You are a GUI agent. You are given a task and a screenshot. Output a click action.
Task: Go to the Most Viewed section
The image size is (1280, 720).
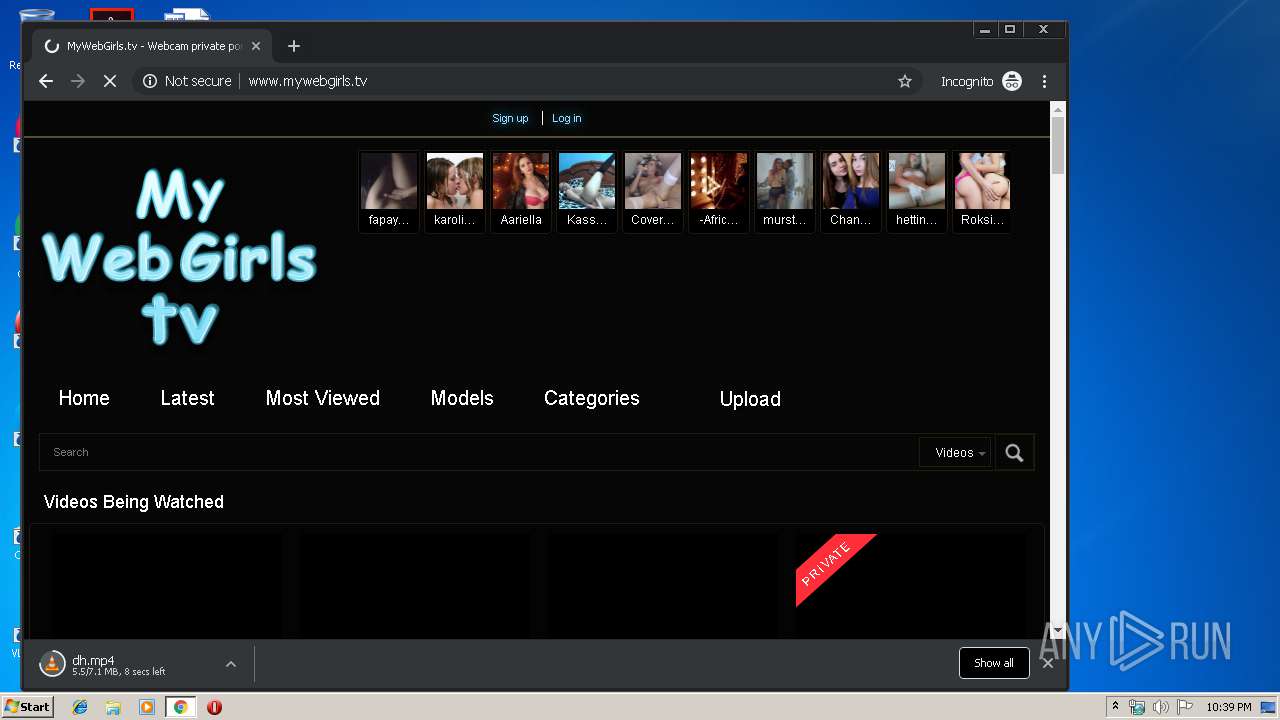coord(322,398)
